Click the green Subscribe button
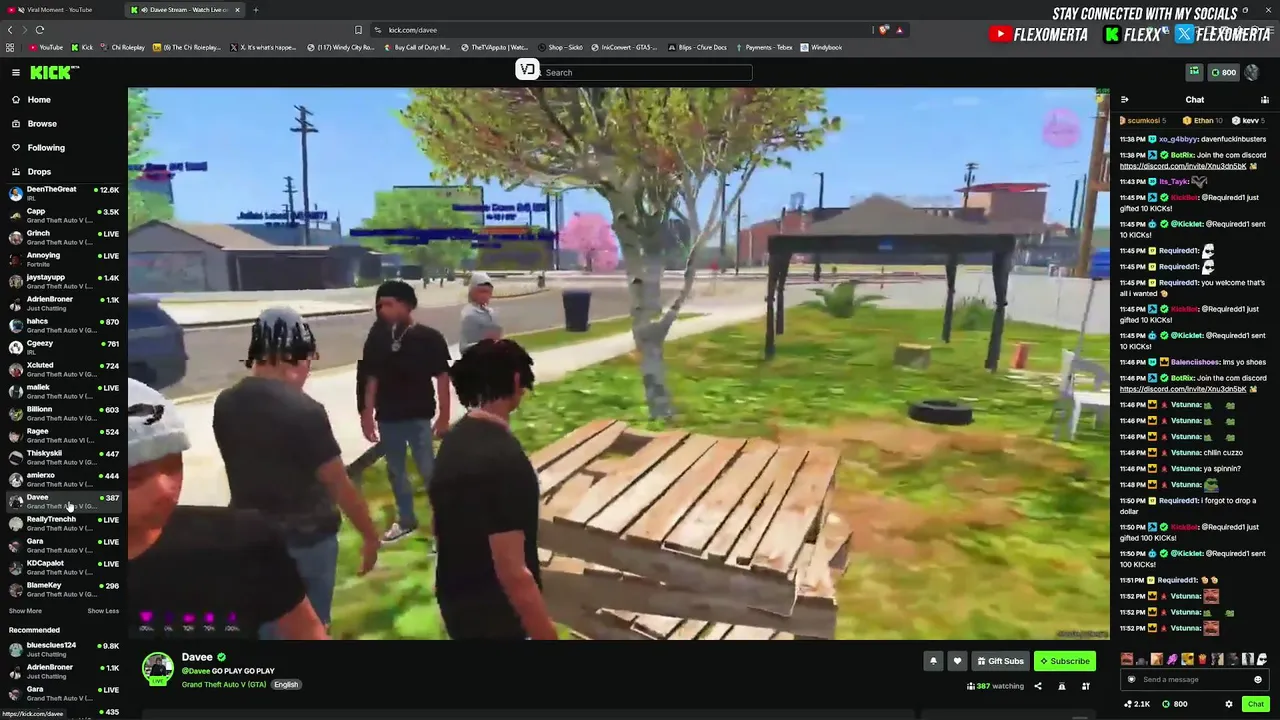Viewport: 1280px width, 720px height. tap(1065, 661)
